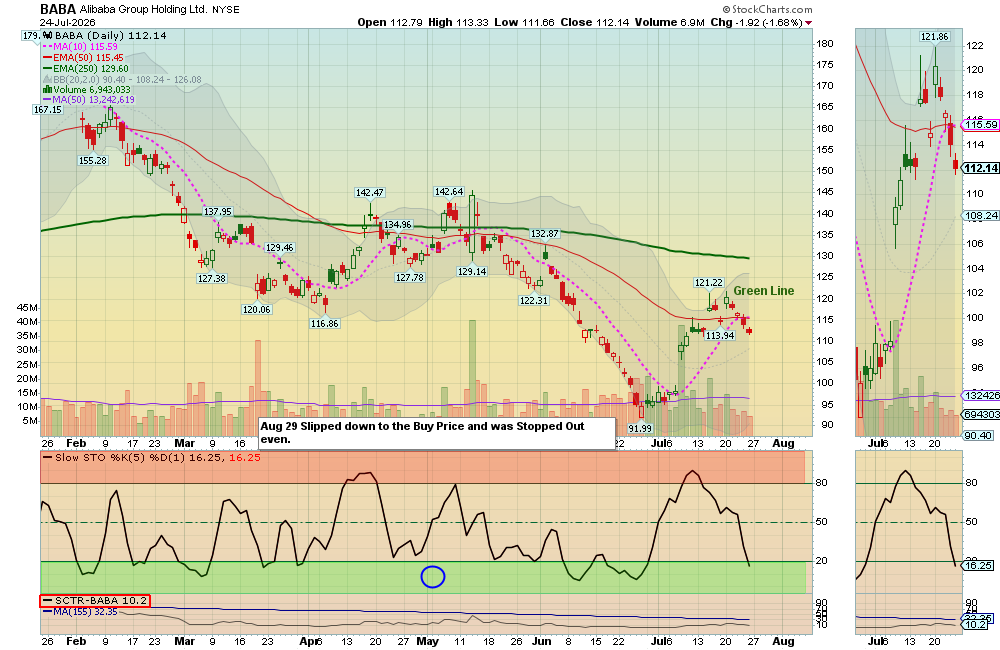Click the EMA(50) 115.45 legend entry
Screen dimensions: 1000x650
tap(84, 57)
